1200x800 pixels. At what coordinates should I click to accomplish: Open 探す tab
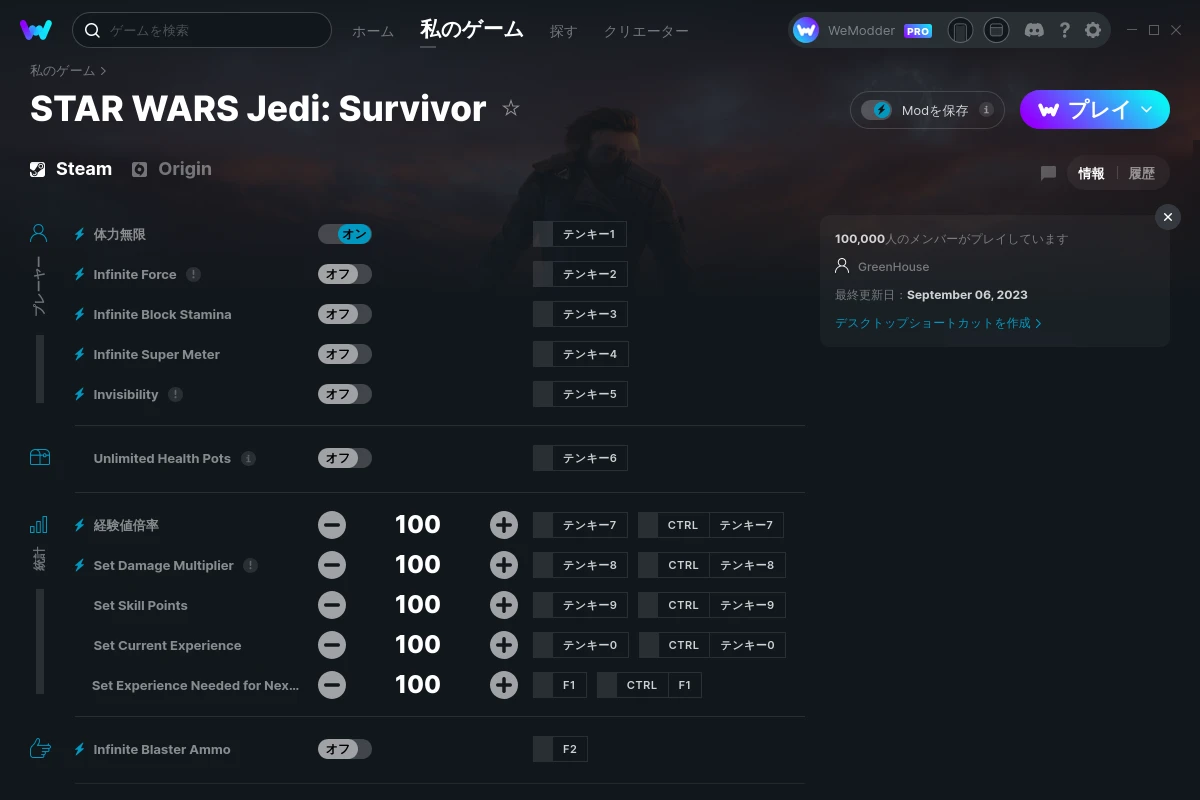click(x=564, y=31)
